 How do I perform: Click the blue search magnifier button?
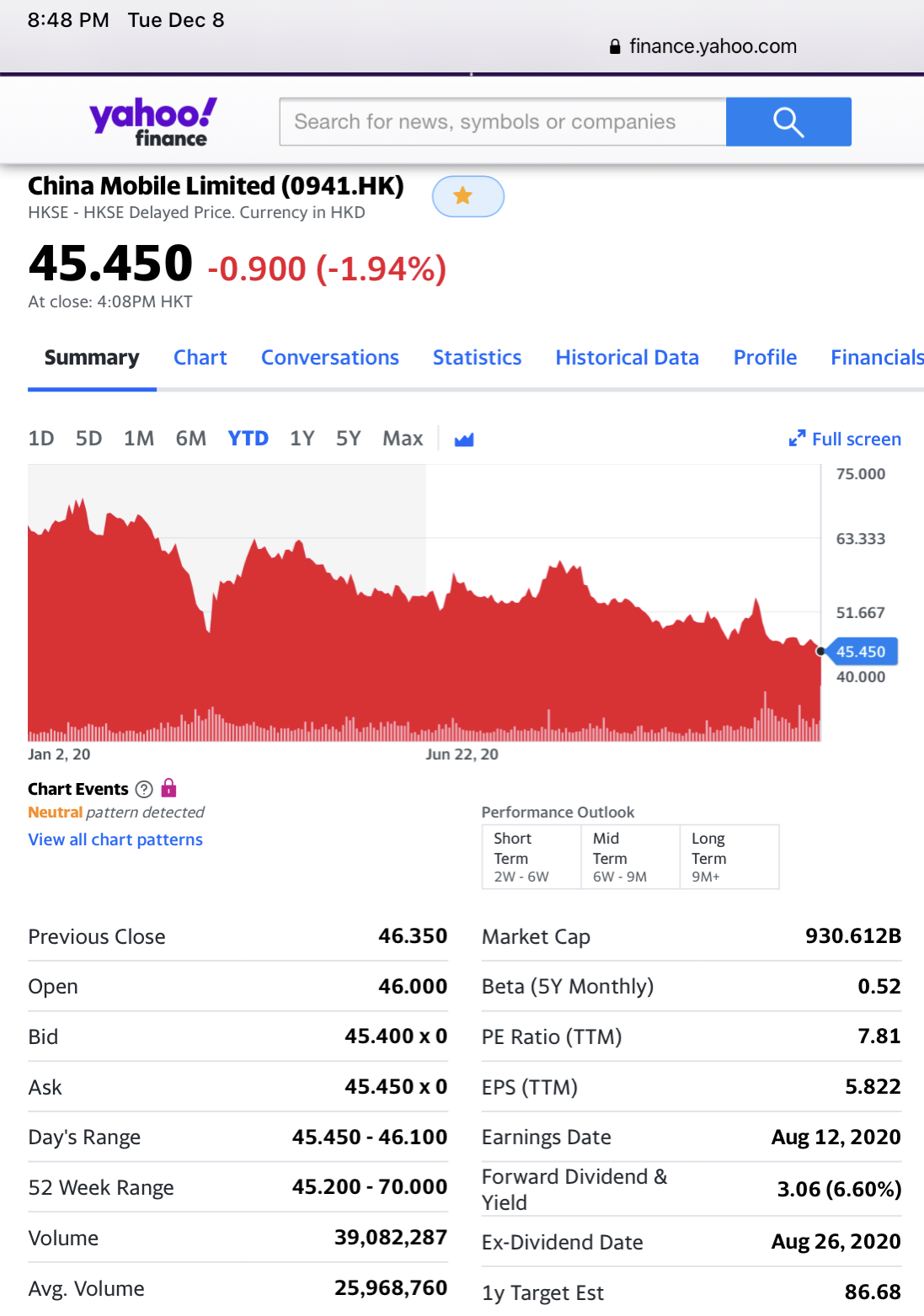[788, 122]
